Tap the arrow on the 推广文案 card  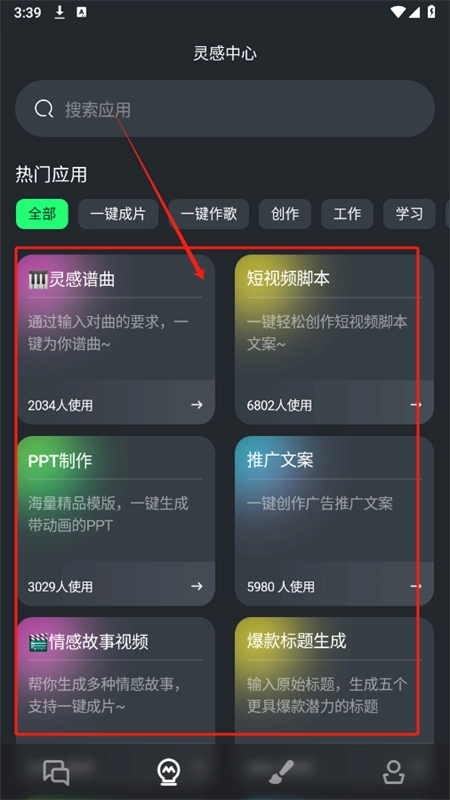[x=416, y=586]
